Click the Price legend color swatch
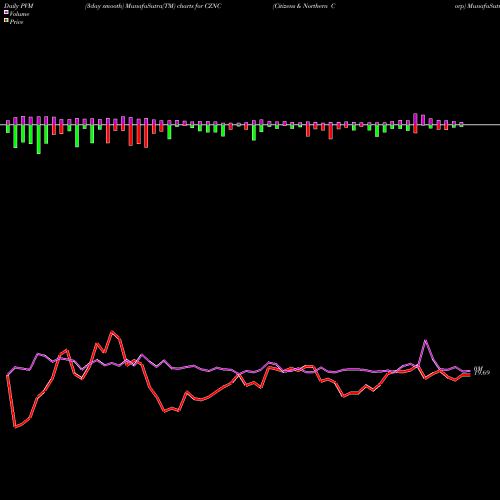The height and width of the screenshot is (500, 500). 6,21
